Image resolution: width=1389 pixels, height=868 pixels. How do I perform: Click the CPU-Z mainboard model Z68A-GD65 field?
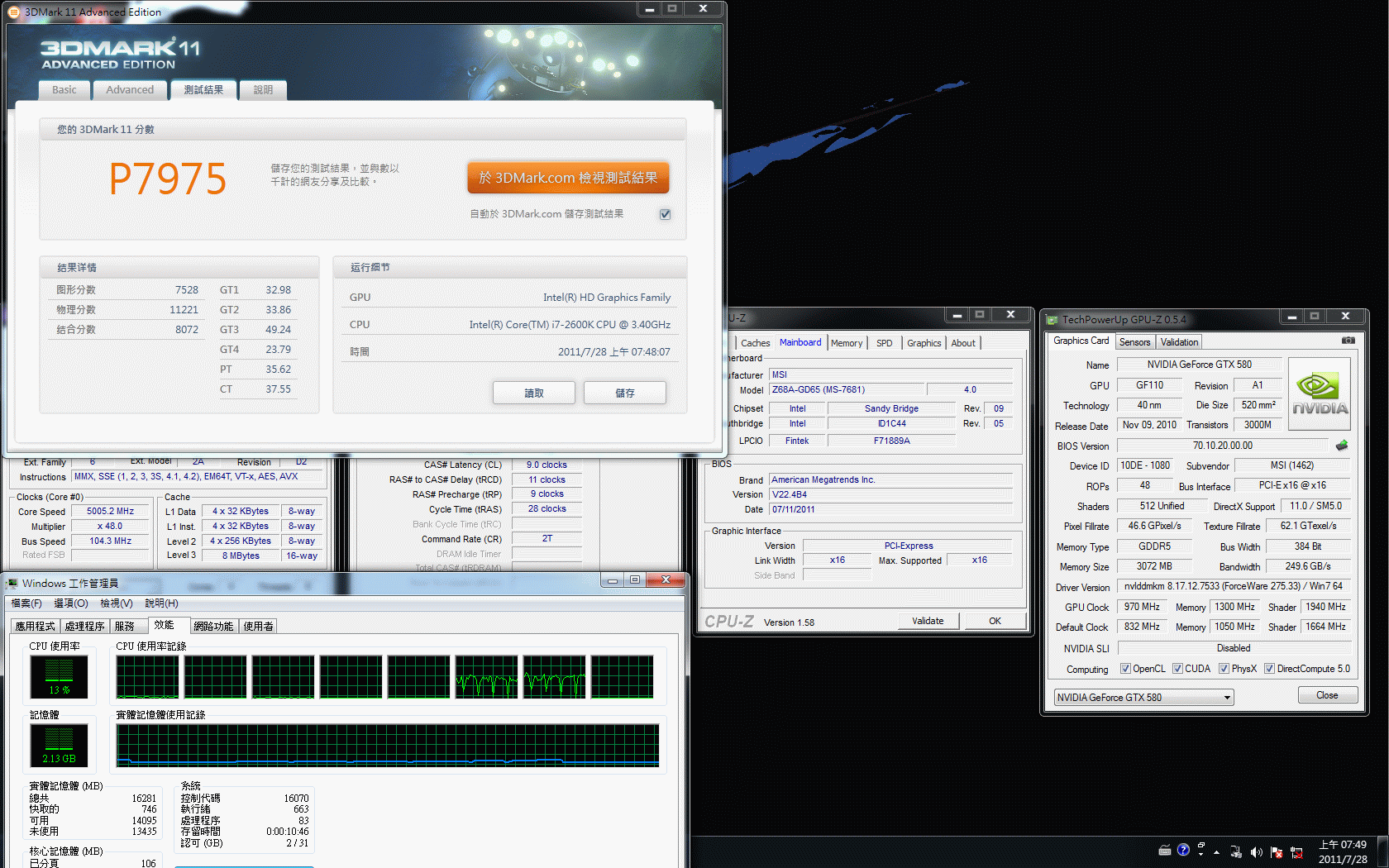(847, 390)
